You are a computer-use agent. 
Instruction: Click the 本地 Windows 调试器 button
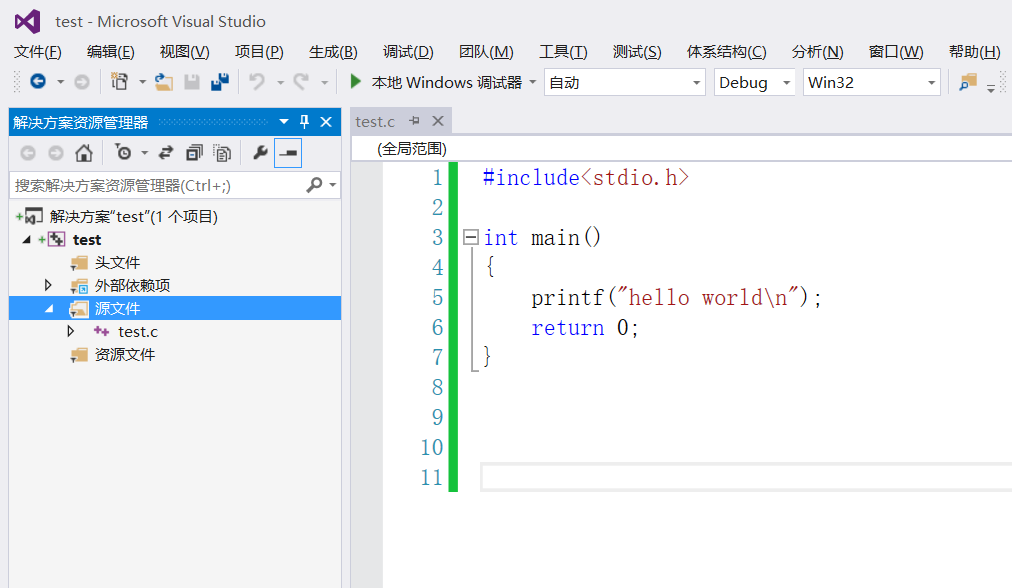click(x=447, y=83)
